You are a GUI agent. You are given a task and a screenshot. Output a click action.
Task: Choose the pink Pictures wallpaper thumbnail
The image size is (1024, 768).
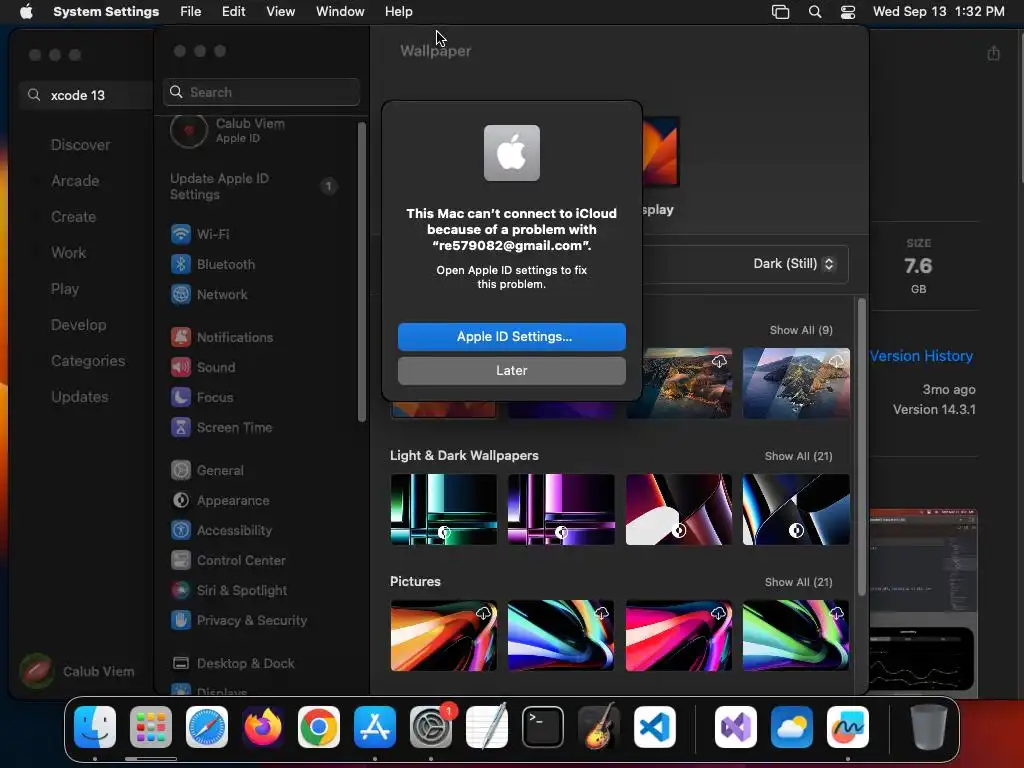pyautogui.click(x=679, y=635)
